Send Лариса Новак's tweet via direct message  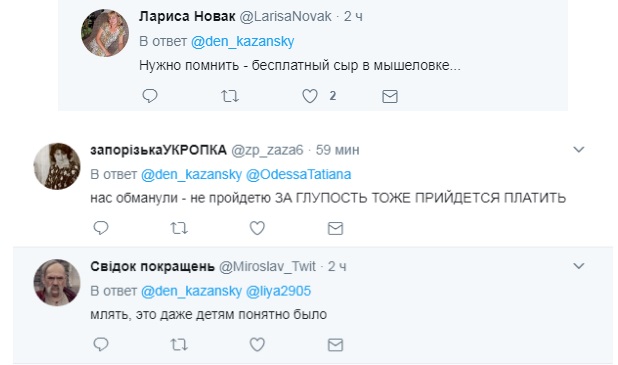(x=390, y=96)
